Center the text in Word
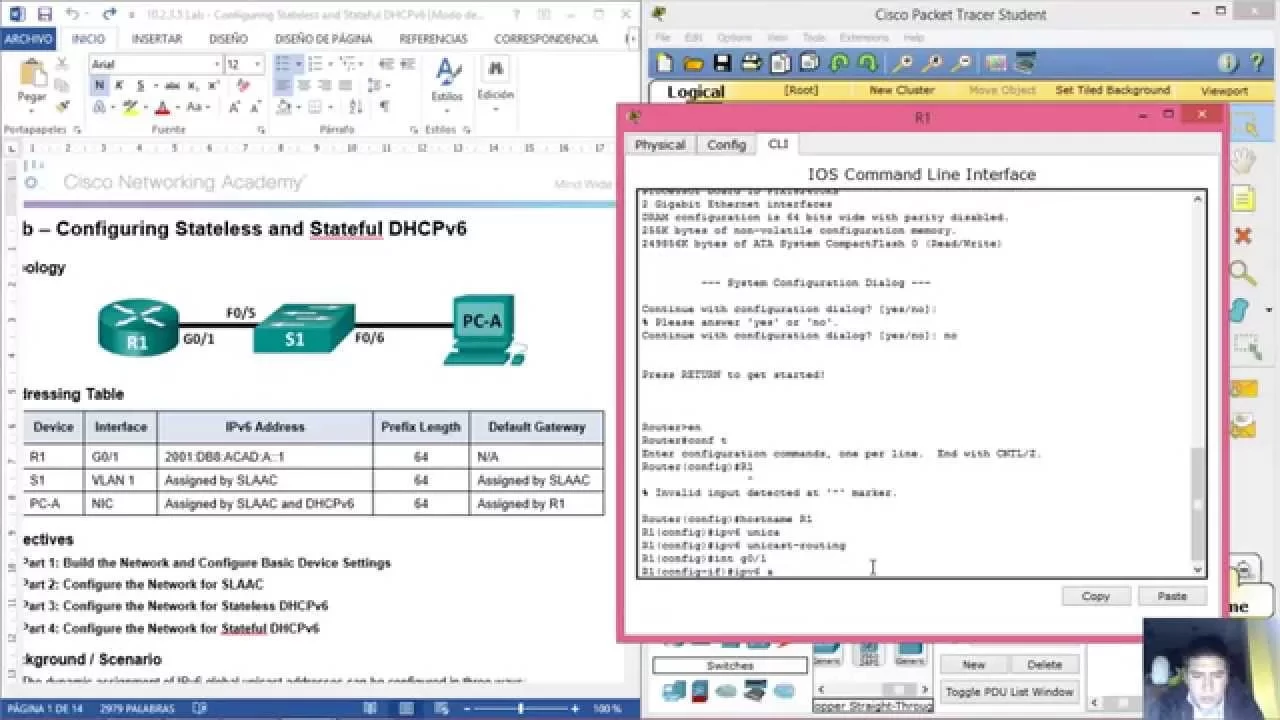Screen dimensions: 1280x720 pos(303,86)
